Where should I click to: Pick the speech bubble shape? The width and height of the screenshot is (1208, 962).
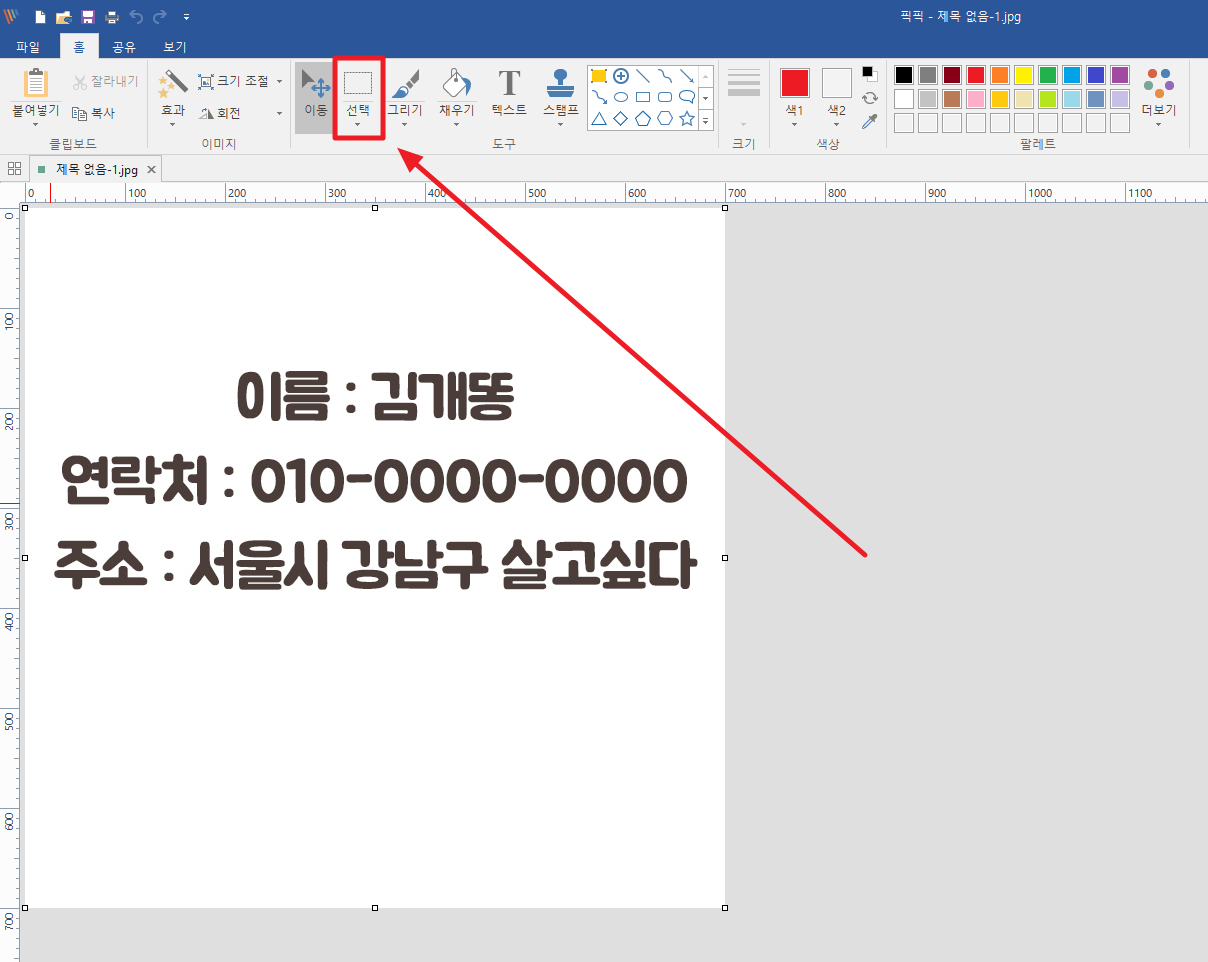coord(687,97)
